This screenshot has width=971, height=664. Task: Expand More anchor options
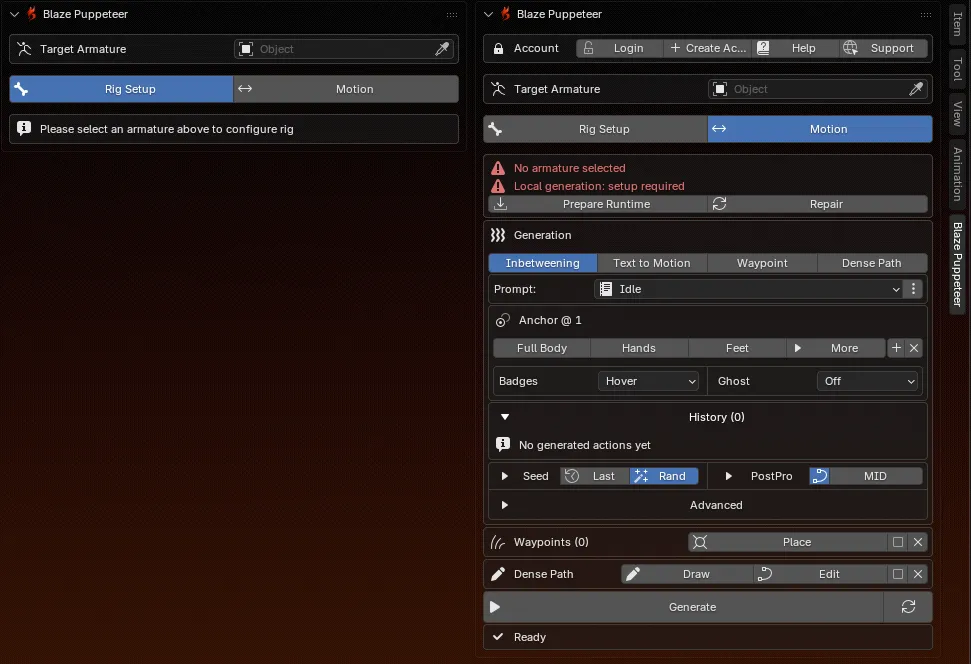(835, 348)
